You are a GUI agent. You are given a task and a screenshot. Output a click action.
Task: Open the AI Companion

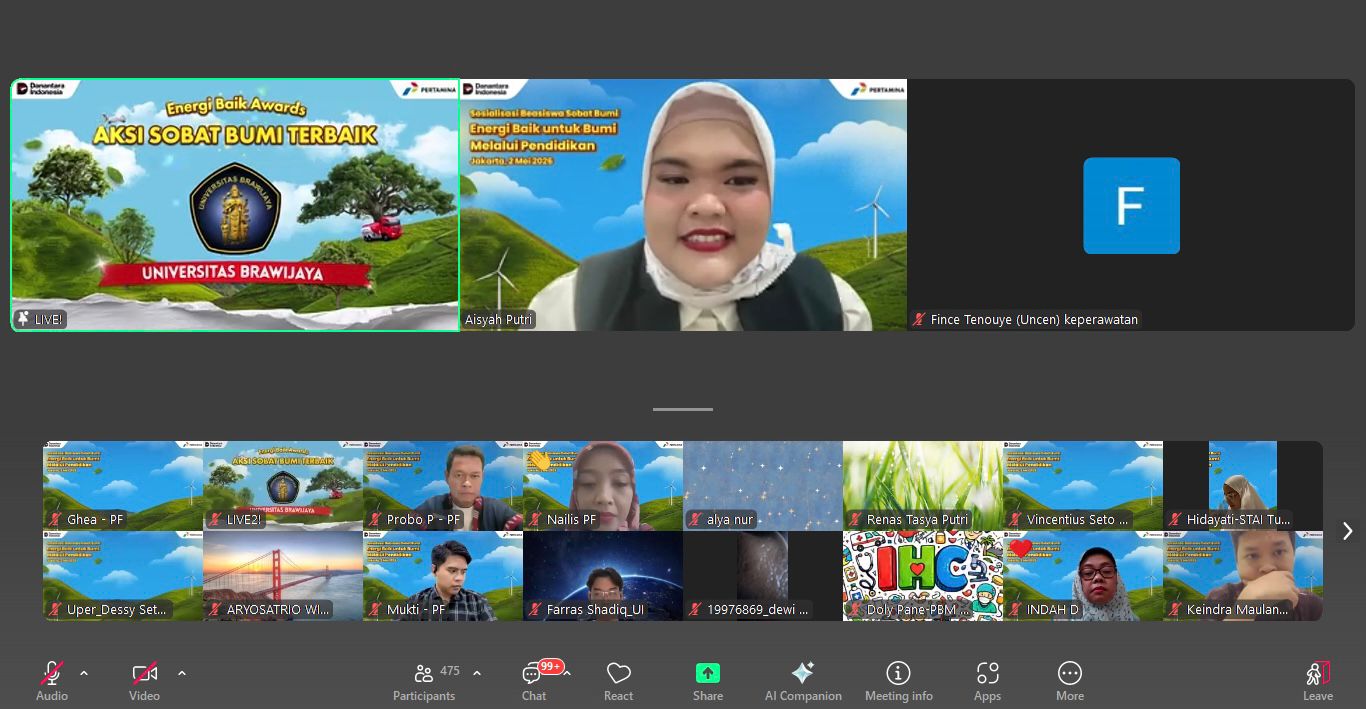tap(803, 681)
